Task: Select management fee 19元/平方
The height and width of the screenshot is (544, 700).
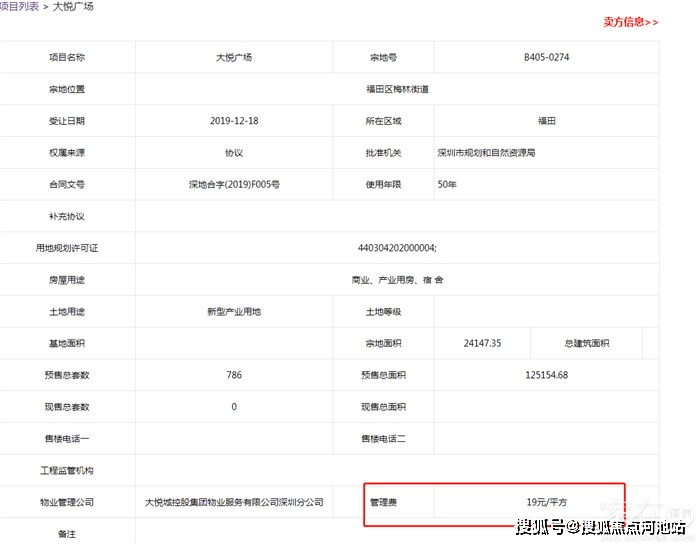Action: coord(546,502)
